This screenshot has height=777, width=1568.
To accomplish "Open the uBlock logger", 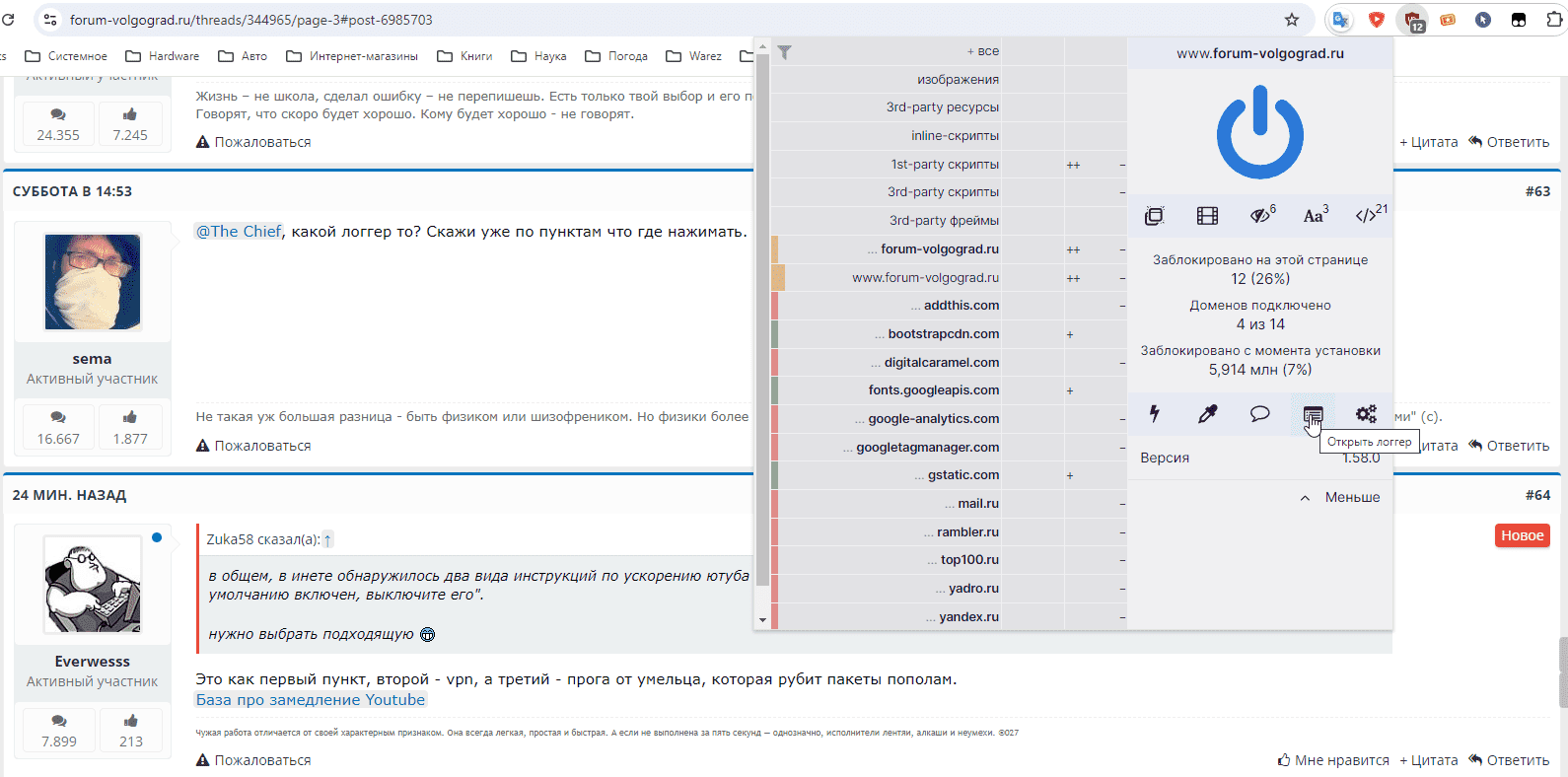I will (1313, 414).
